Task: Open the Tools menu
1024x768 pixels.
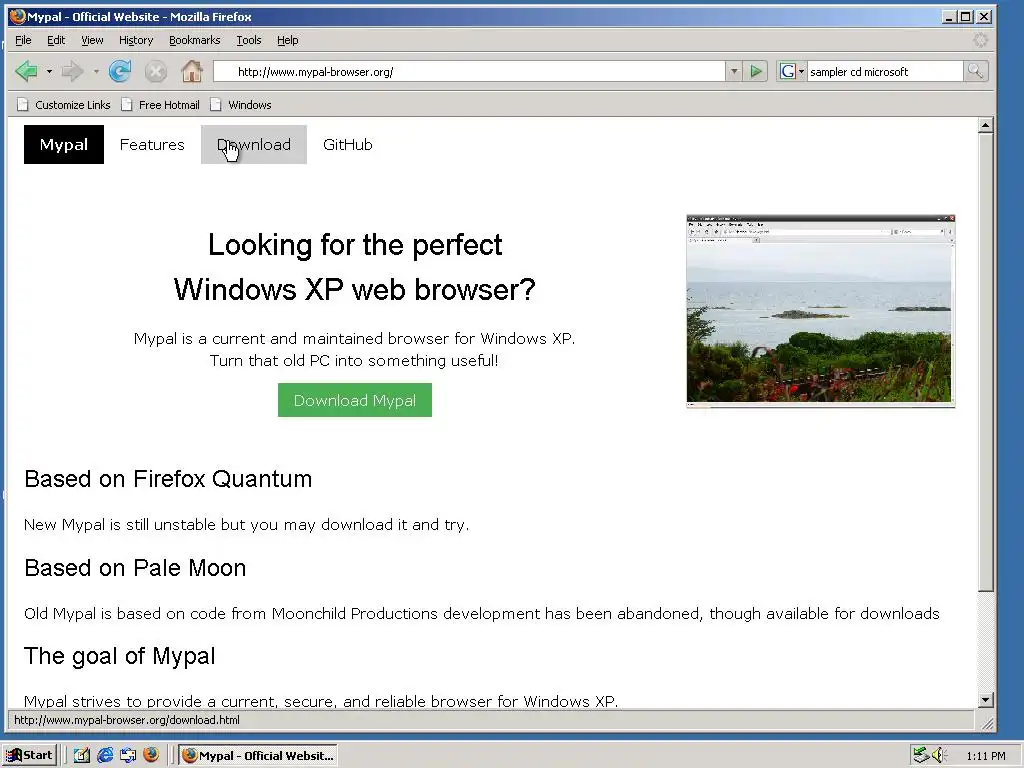Action: [x=249, y=40]
